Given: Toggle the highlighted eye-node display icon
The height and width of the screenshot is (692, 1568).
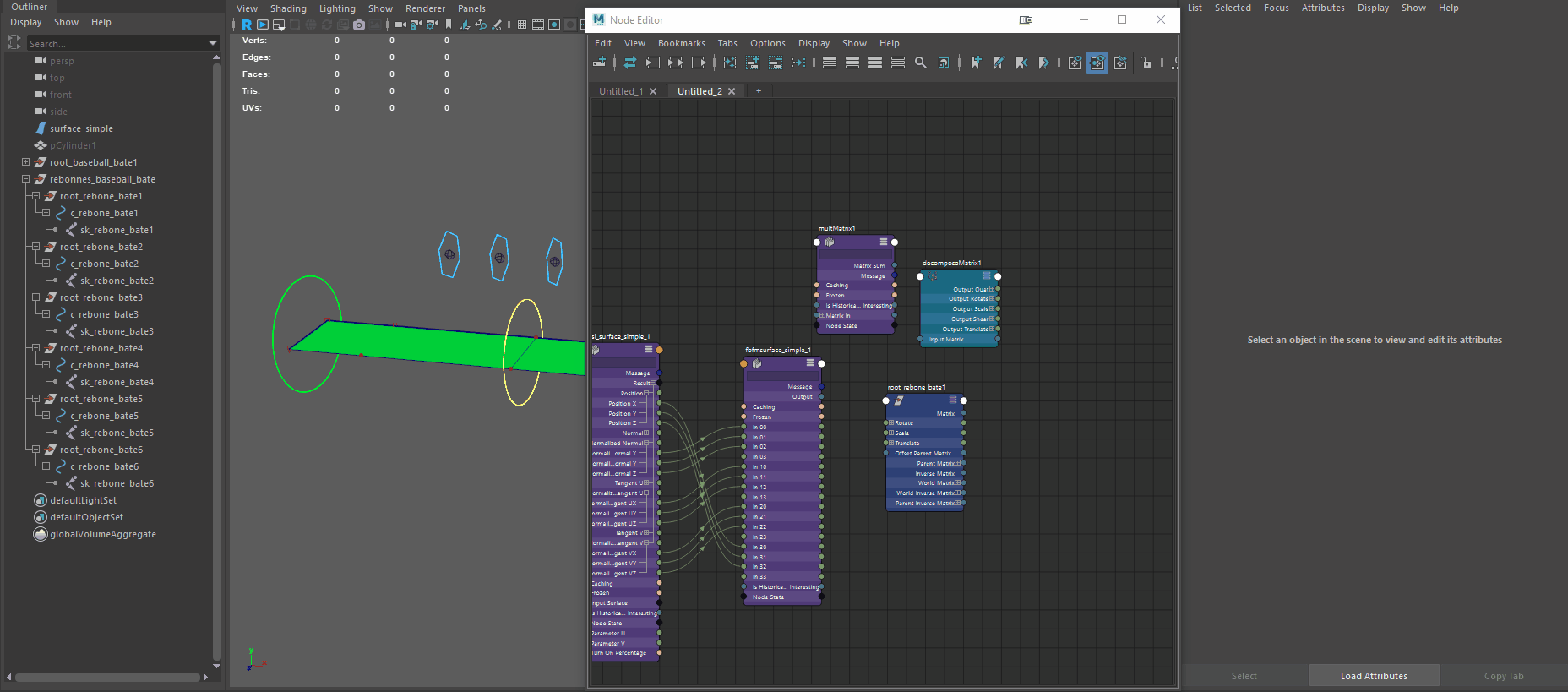Looking at the screenshot, I should [x=1097, y=63].
